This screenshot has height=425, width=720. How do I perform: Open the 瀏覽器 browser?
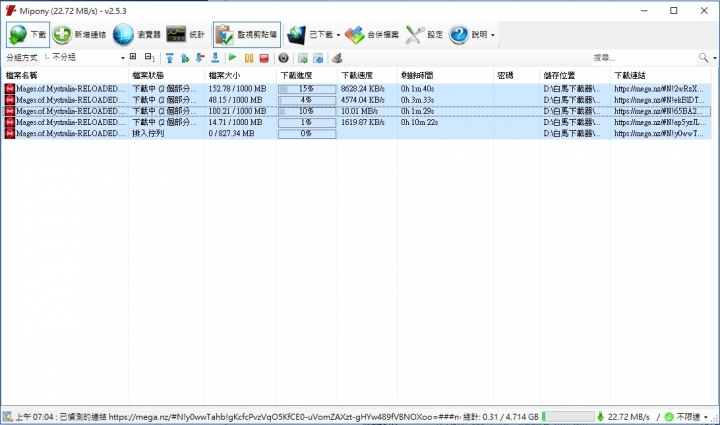click(x=137, y=34)
